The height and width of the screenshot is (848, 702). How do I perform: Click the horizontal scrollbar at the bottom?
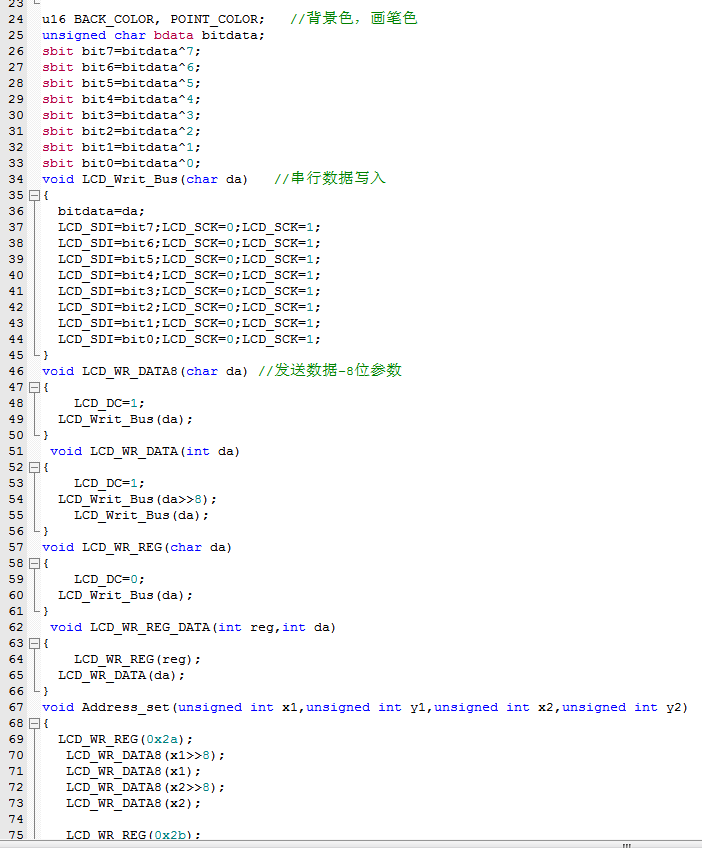pos(351,844)
